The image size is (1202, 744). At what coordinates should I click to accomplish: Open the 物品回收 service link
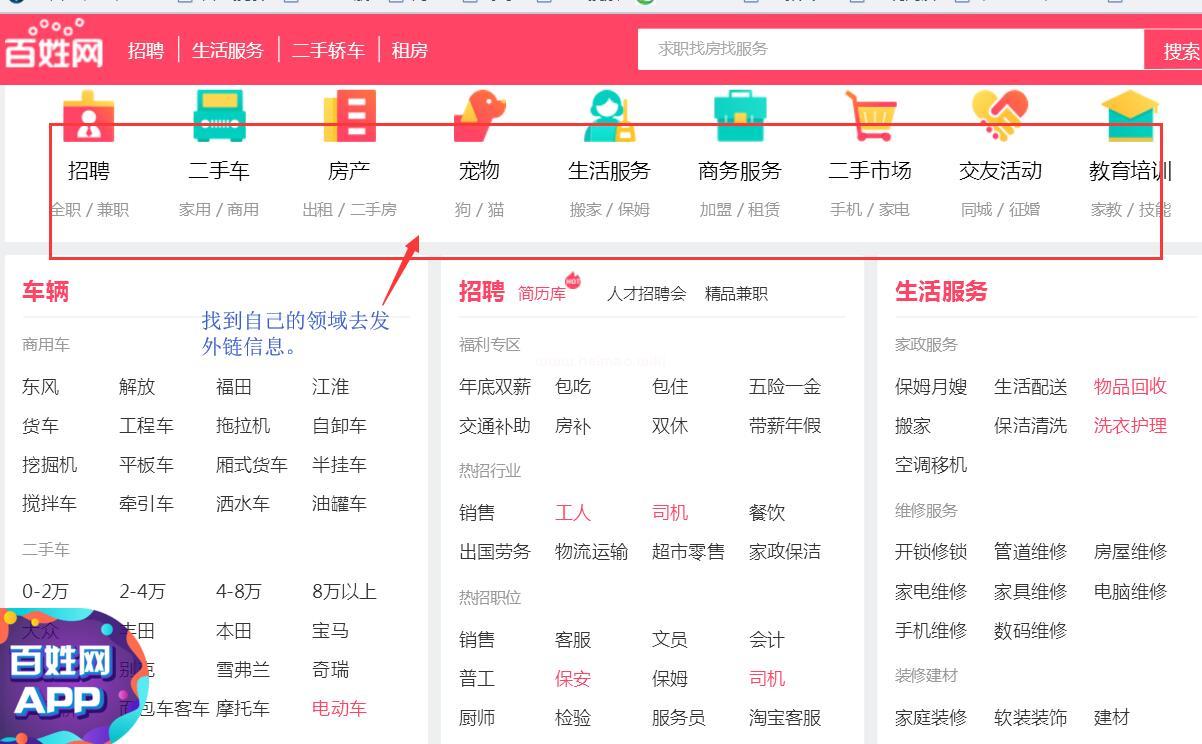1130,387
